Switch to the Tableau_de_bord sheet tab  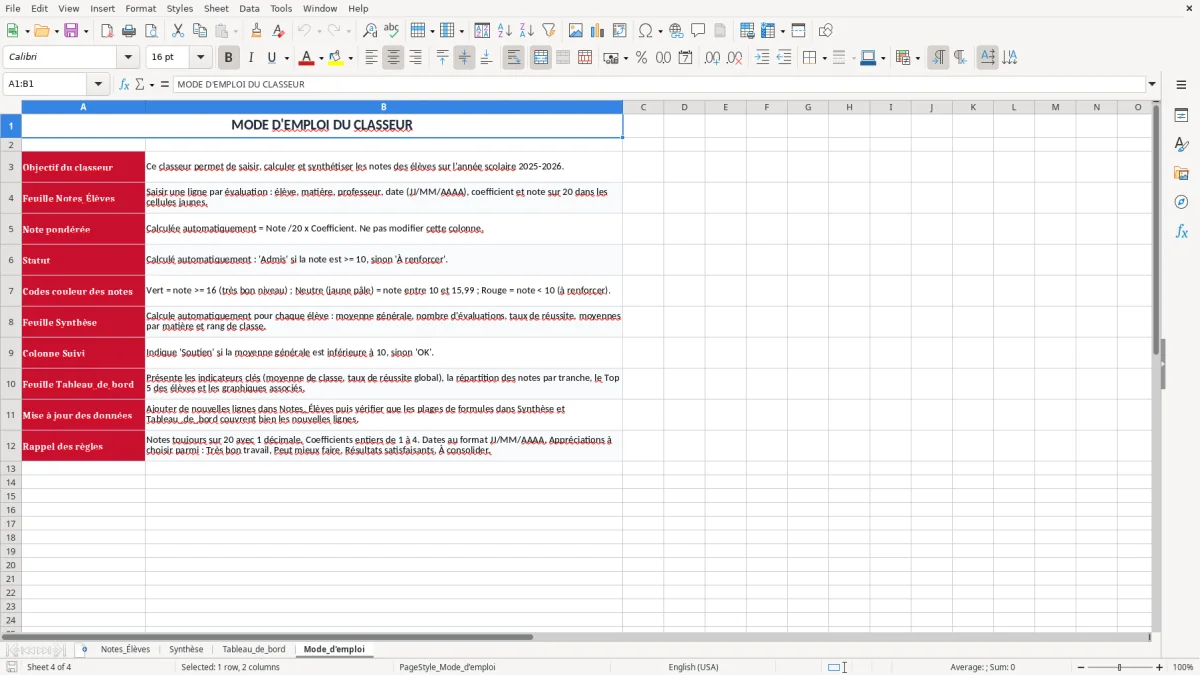(x=254, y=649)
